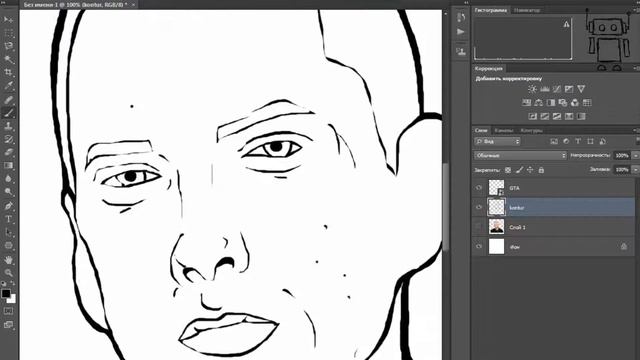
Task: Open the Actions panel play icon
Action: point(461,31)
